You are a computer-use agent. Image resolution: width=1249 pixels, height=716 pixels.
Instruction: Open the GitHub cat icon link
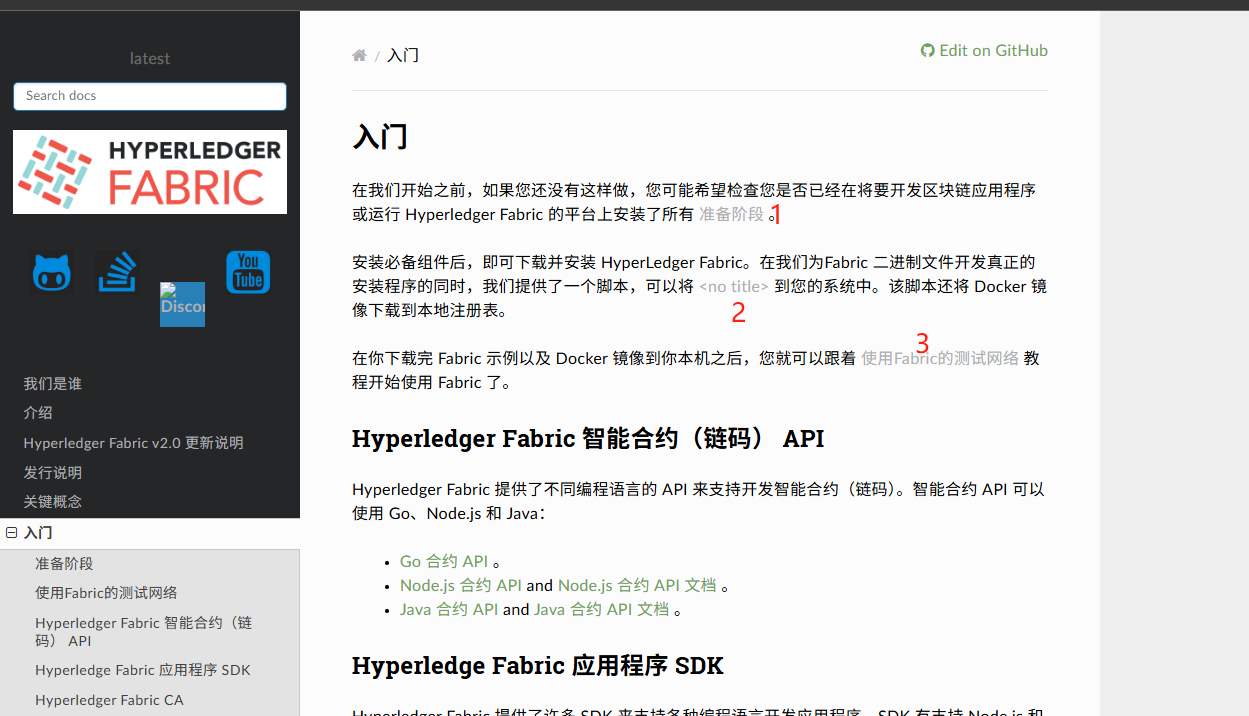(x=52, y=272)
